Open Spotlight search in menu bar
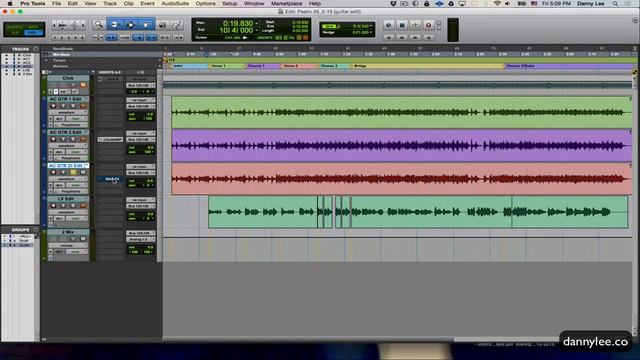 point(615,4)
